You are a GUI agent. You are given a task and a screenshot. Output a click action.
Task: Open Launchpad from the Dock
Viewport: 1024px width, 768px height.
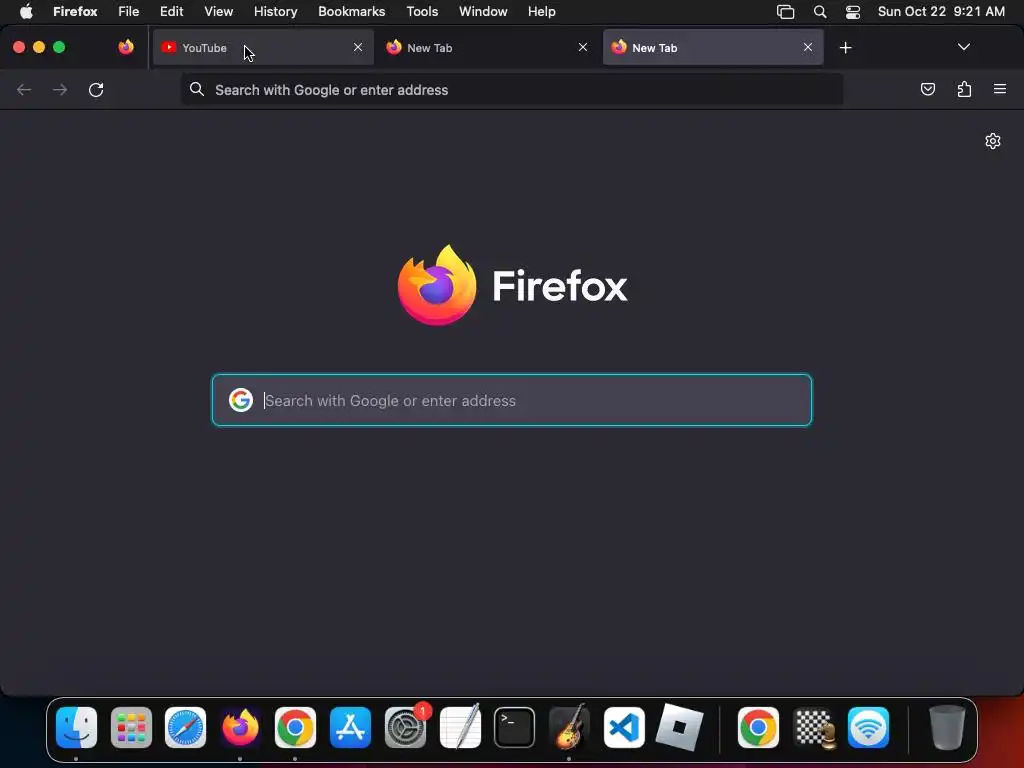pos(131,727)
